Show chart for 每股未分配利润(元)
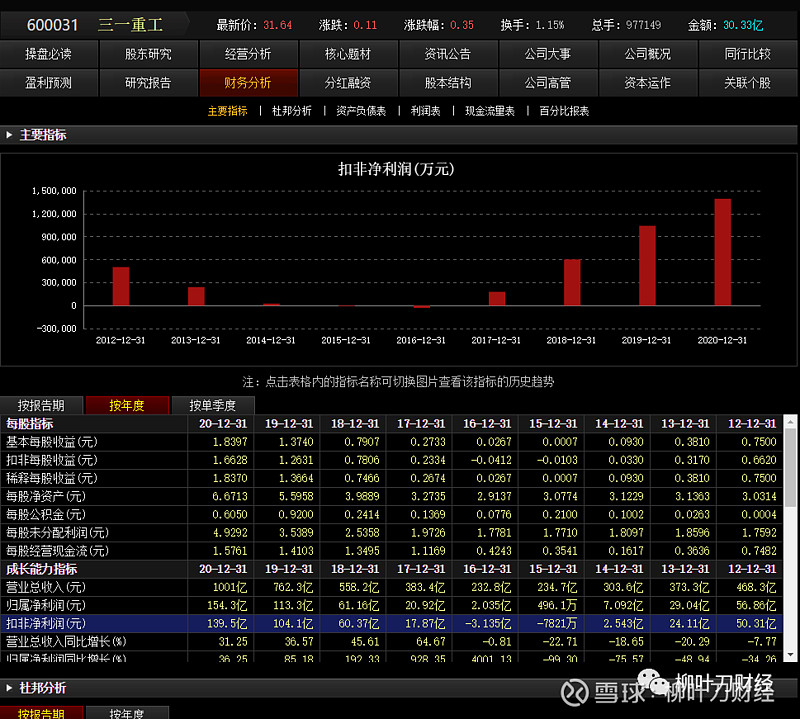800x719 pixels. tap(58, 533)
